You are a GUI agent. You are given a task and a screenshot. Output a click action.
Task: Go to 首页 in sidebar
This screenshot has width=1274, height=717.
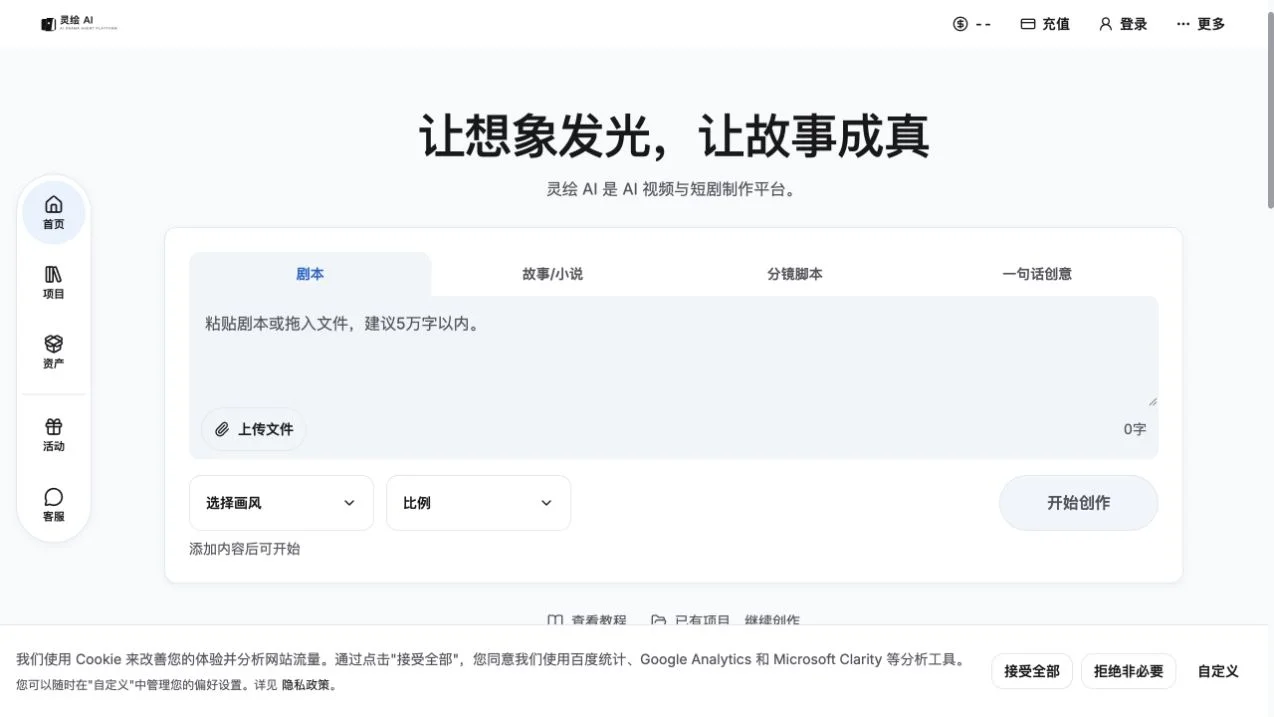click(54, 212)
